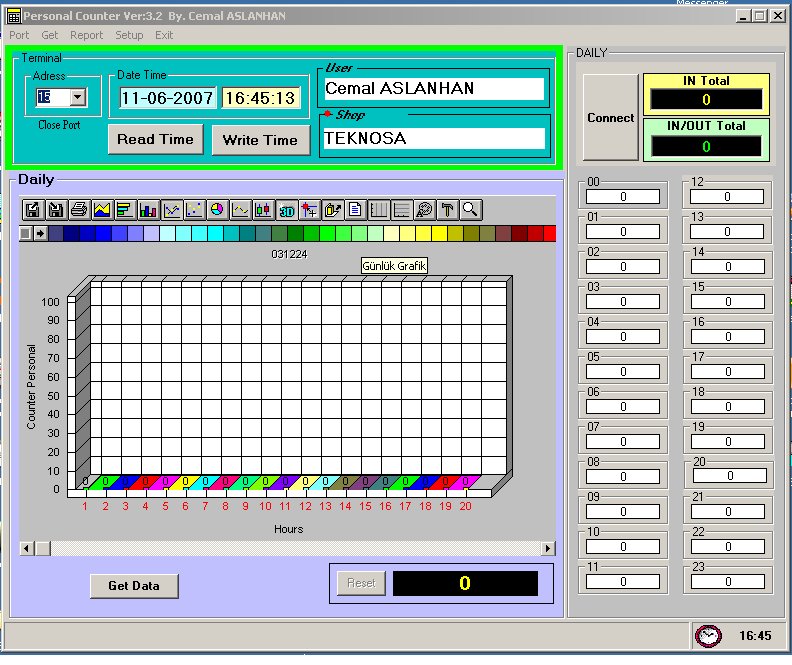Click the hour 23 count field

coord(728,582)
